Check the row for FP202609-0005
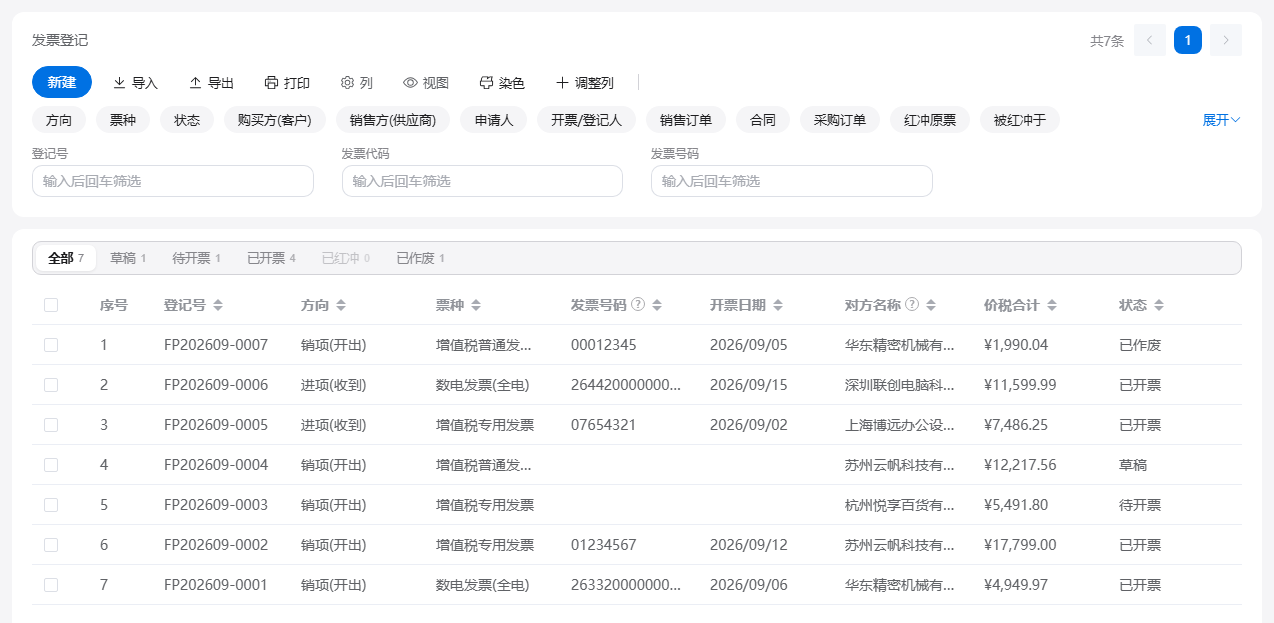Viewport: 1274px width, 623px height. coord(51,425)
